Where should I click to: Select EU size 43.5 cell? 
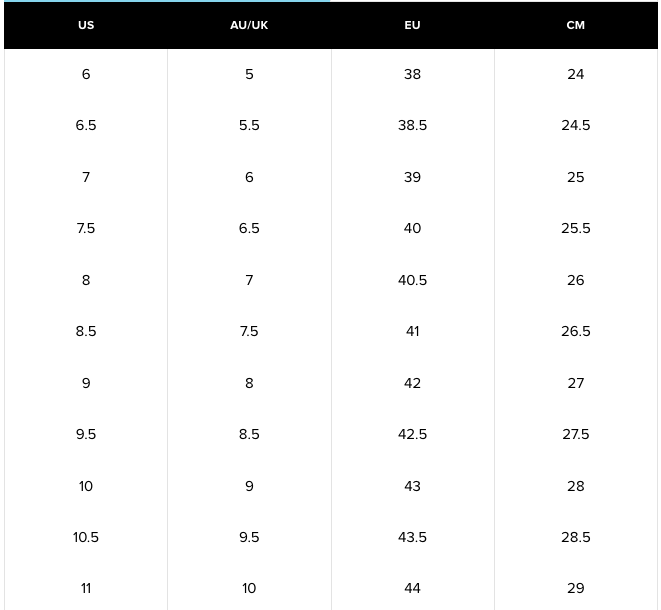click(412, 537)
